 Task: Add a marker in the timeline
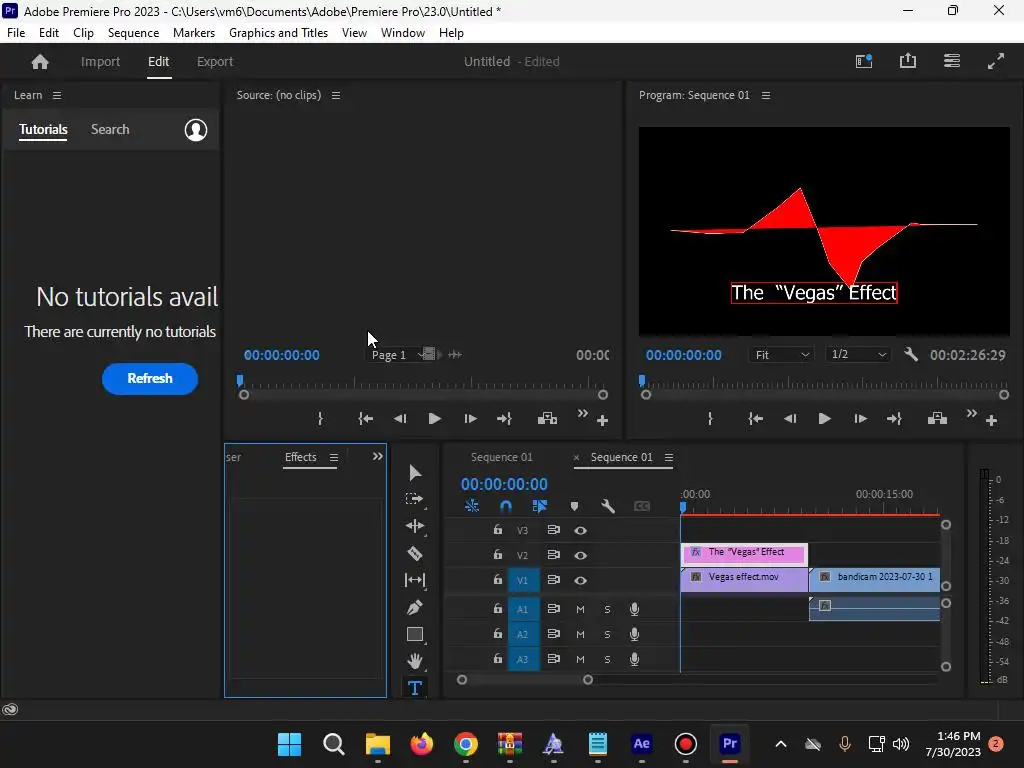pyautogui.click(x=574, y=506)
